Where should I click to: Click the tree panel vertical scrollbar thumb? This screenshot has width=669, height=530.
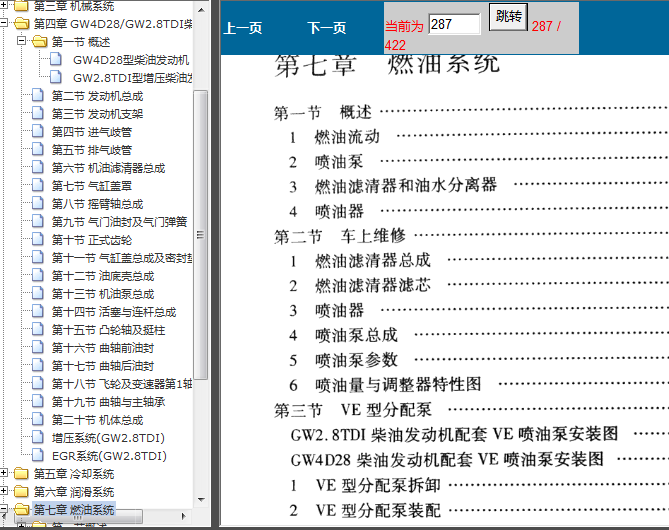pyautogui.click(x=201, y=235)
